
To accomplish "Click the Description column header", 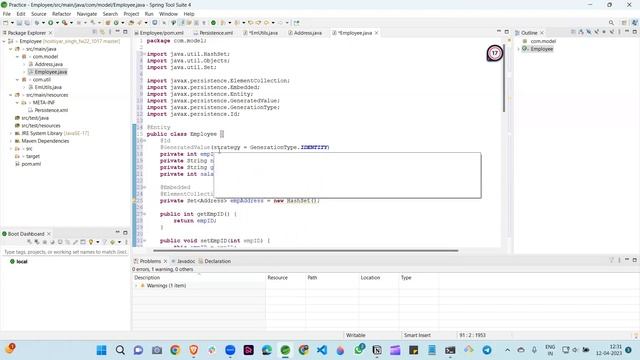I will coord(199,278).
